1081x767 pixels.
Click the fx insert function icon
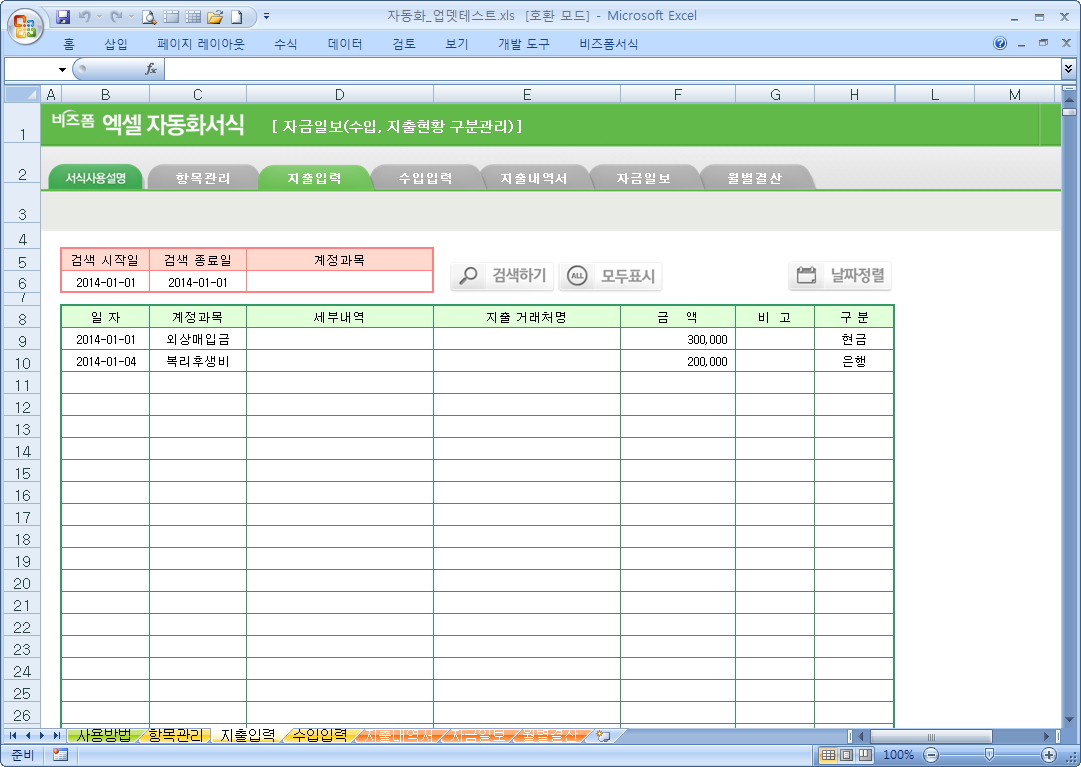click(151, 69)
